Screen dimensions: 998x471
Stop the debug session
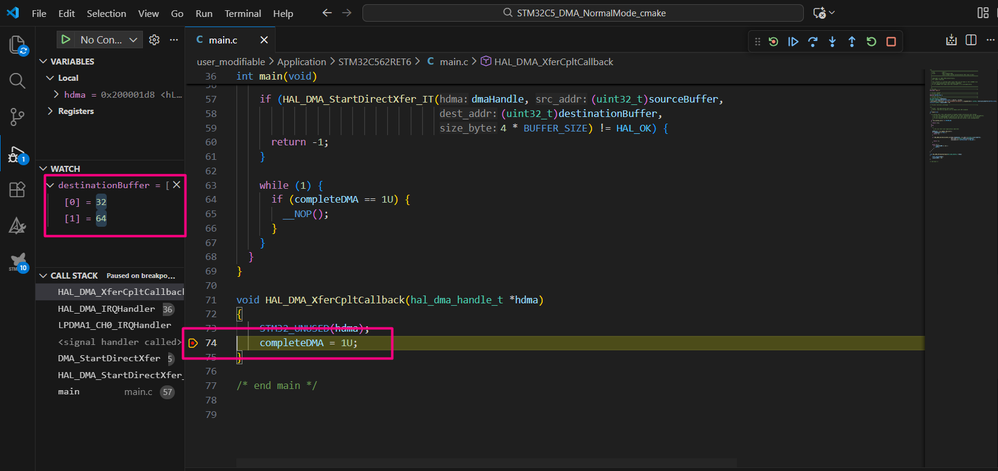(891, 41)
